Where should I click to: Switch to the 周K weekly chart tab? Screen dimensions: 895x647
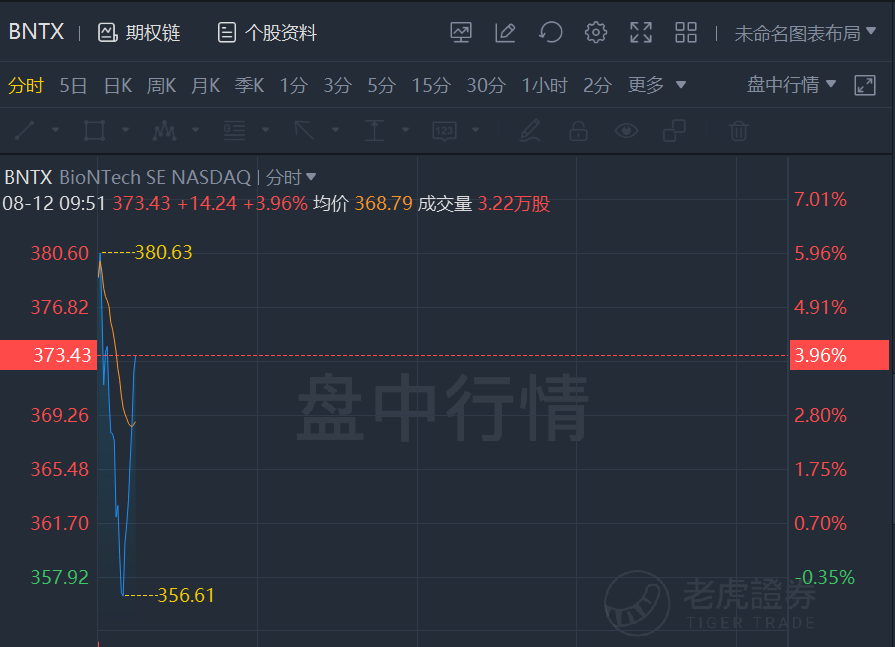click(161, 86)
